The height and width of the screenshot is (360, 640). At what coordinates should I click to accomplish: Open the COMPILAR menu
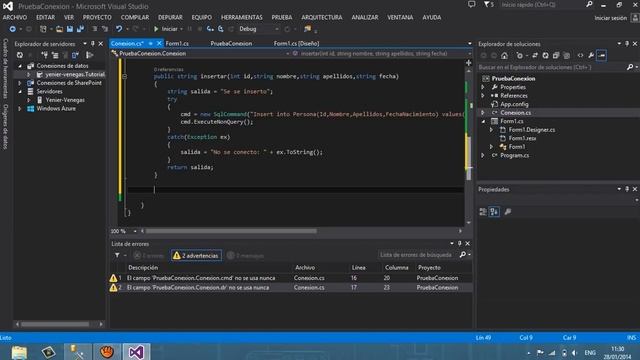135,18
